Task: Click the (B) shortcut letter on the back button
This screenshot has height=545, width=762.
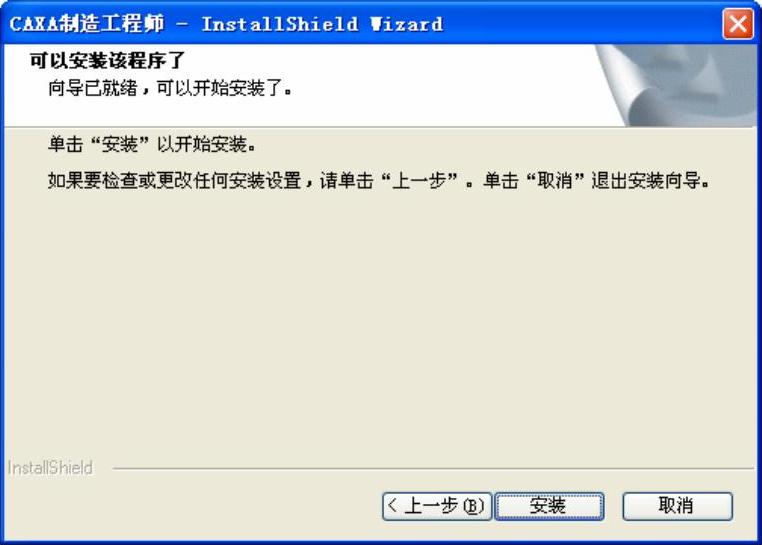Action: pos(473,506)
